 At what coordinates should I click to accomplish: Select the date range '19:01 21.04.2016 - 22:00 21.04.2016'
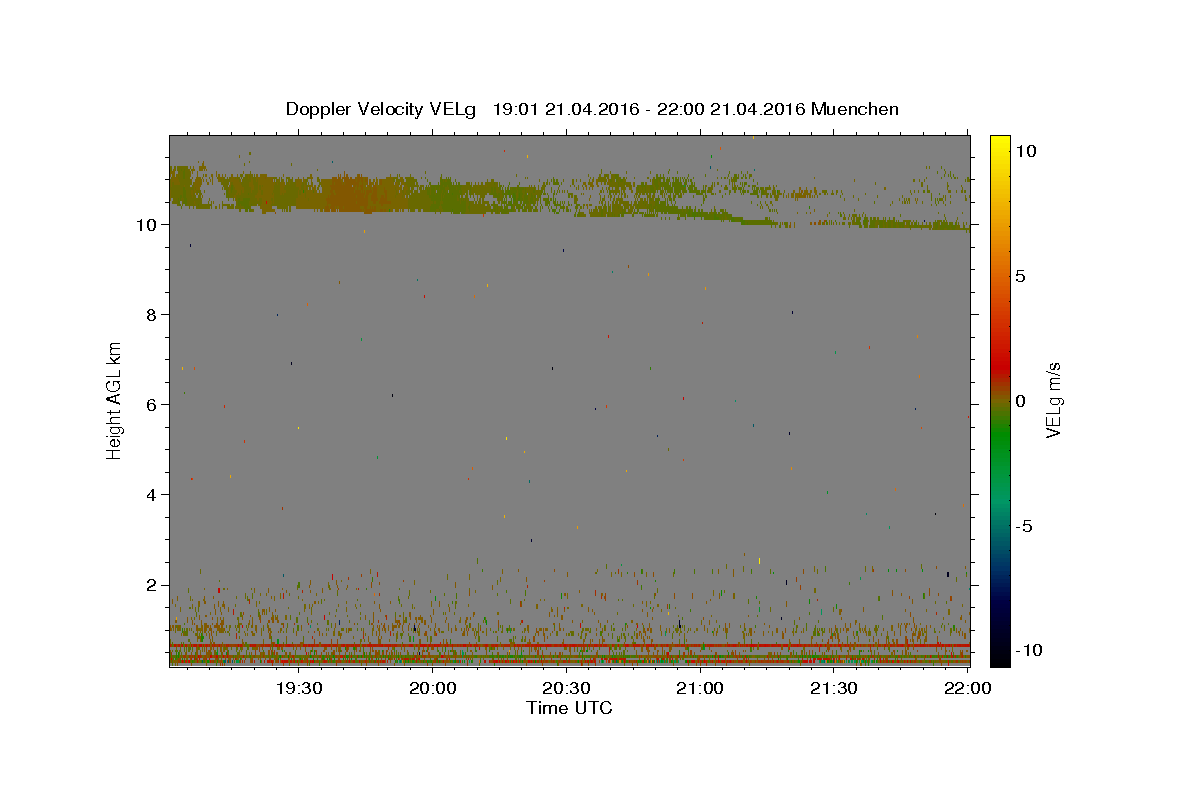click(x=649, y=109)
